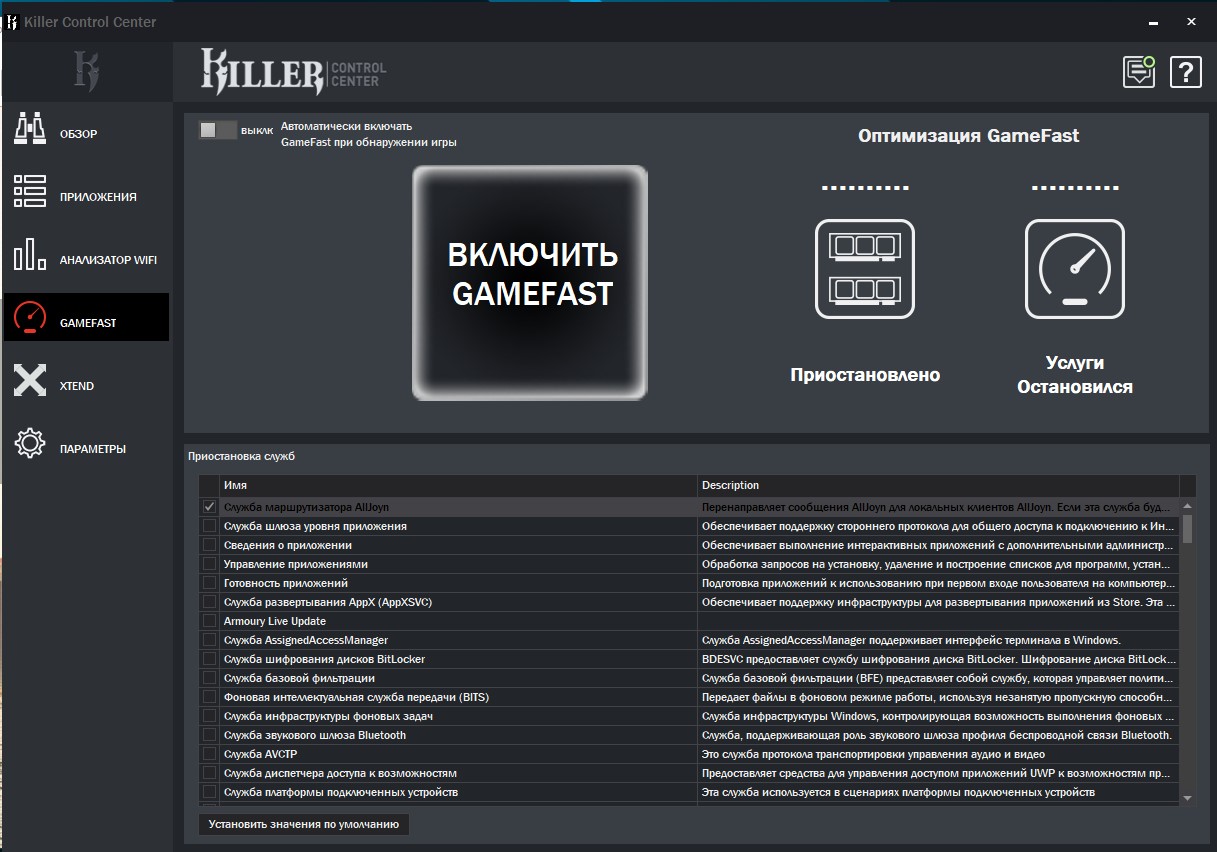Viewport: 1217px width, 852px height.
Task: Enable the BitLocker encryption service checkbox
Action: click(x=209, y=659)
